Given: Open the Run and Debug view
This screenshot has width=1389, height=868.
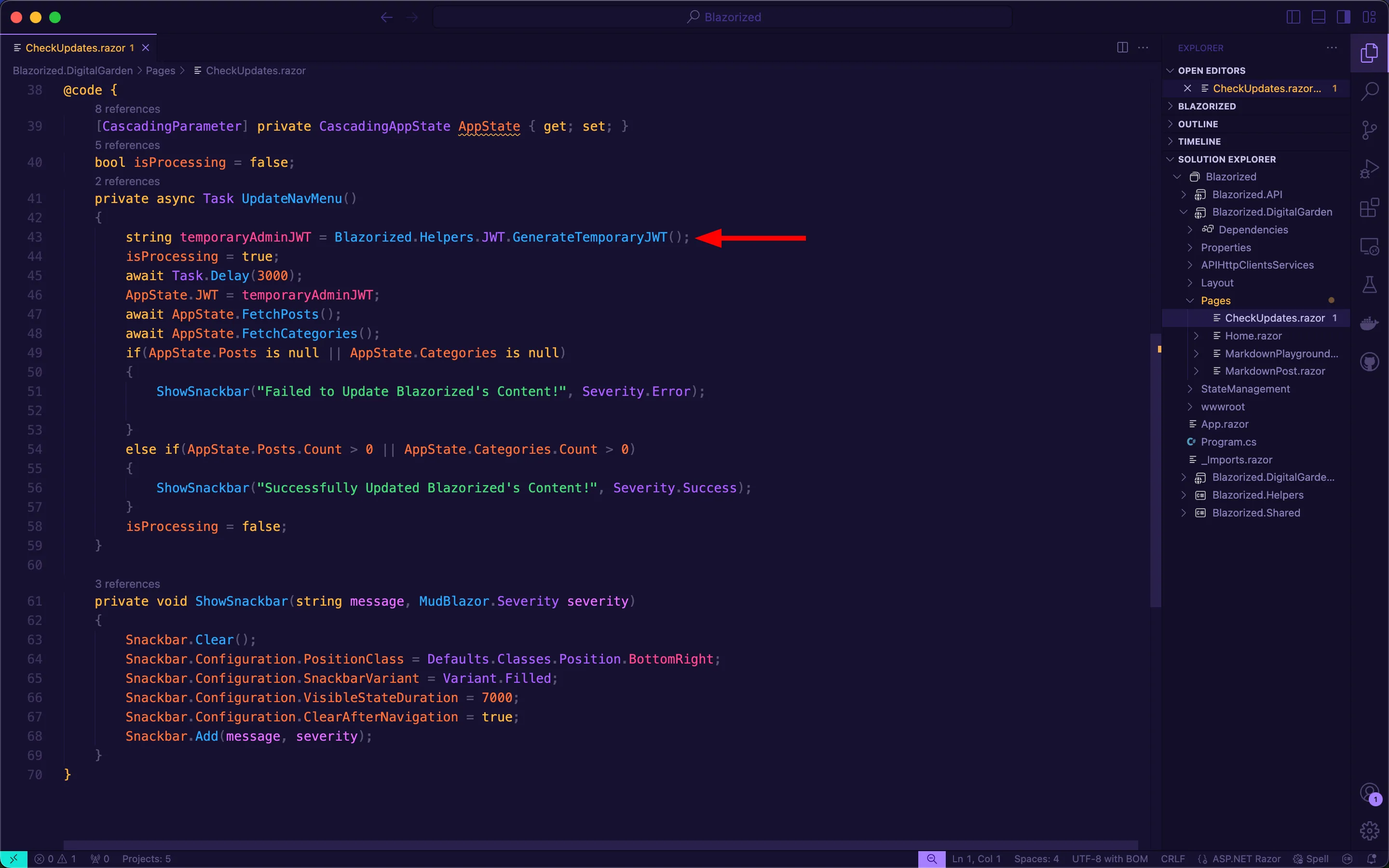Looking at the screenshot, I should (1369, 169).
